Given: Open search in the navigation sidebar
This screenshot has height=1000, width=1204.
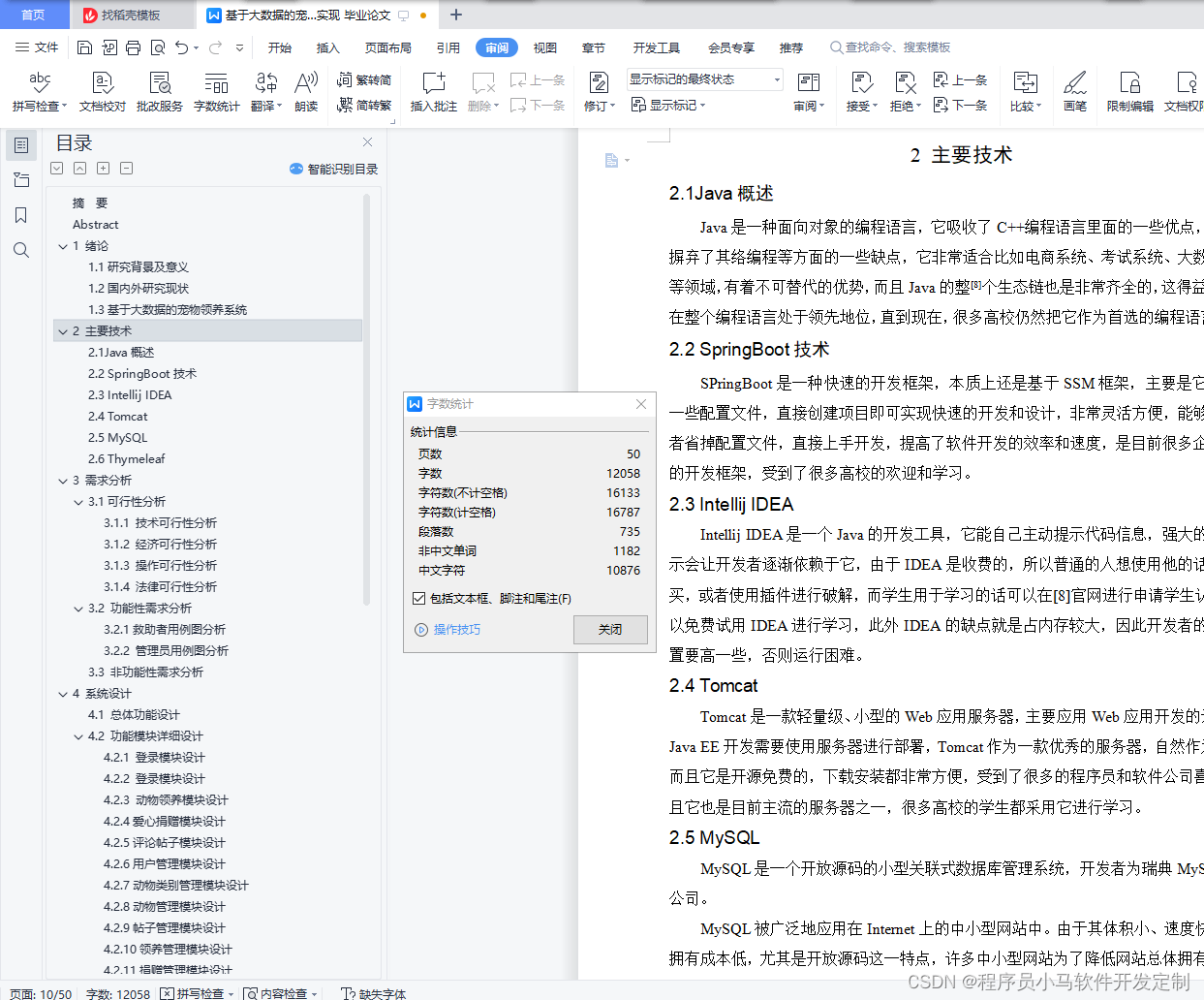Looking at the screenshot, I should click(x=21, y=250).
